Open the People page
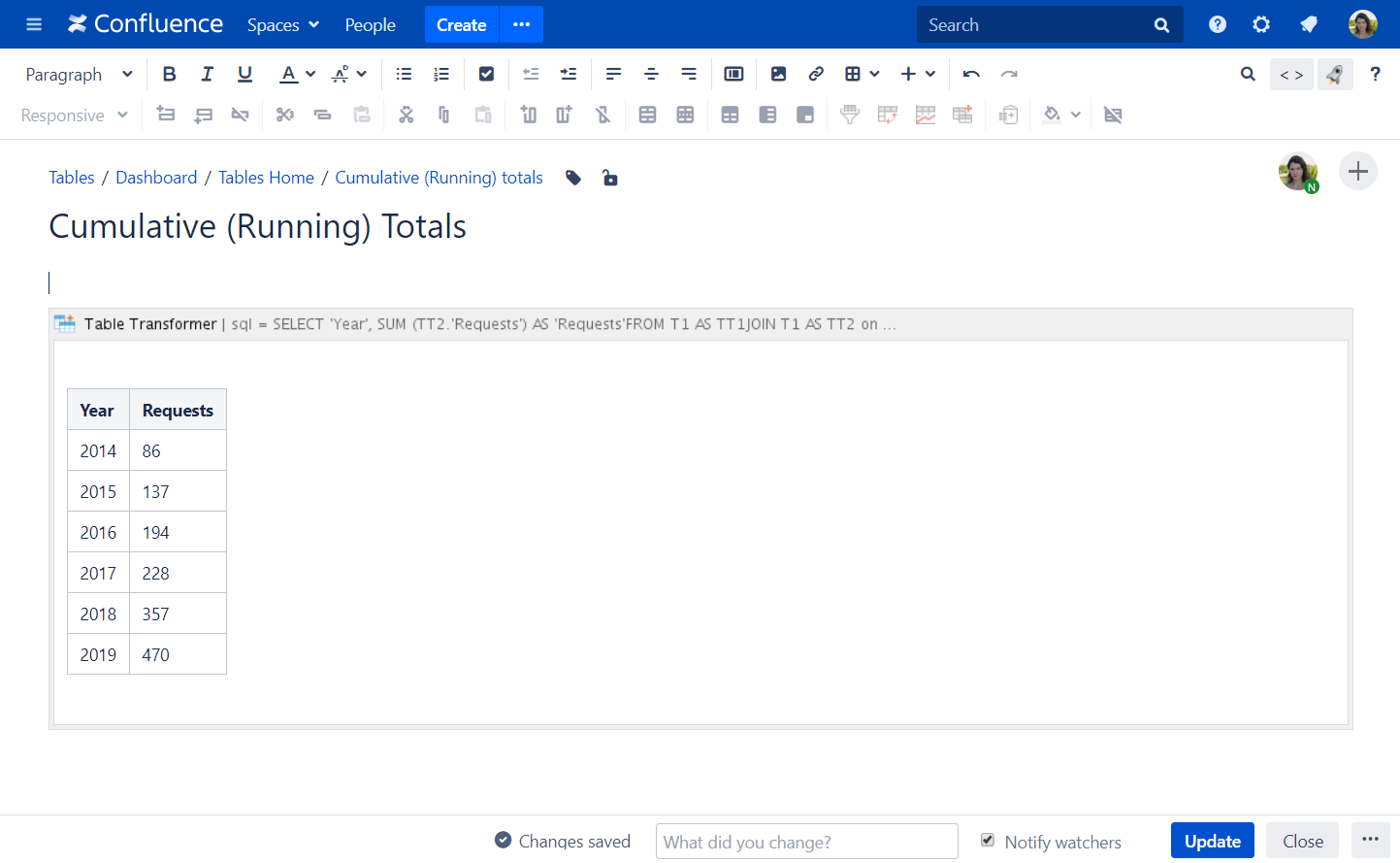This screenshot has height=863, width=1400. (370, 24)
